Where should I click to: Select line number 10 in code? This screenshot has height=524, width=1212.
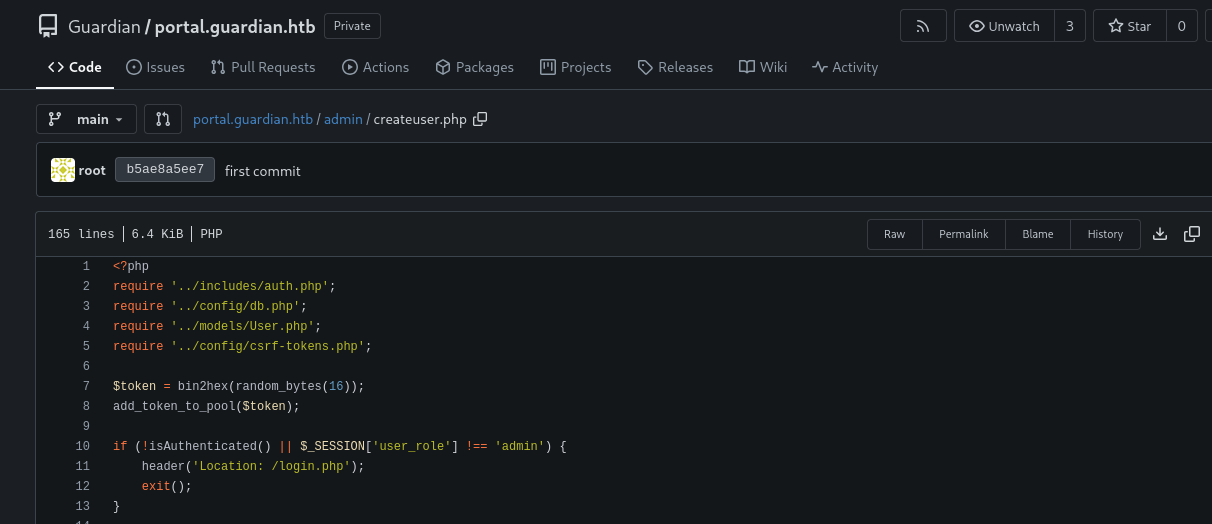(82, 446)
